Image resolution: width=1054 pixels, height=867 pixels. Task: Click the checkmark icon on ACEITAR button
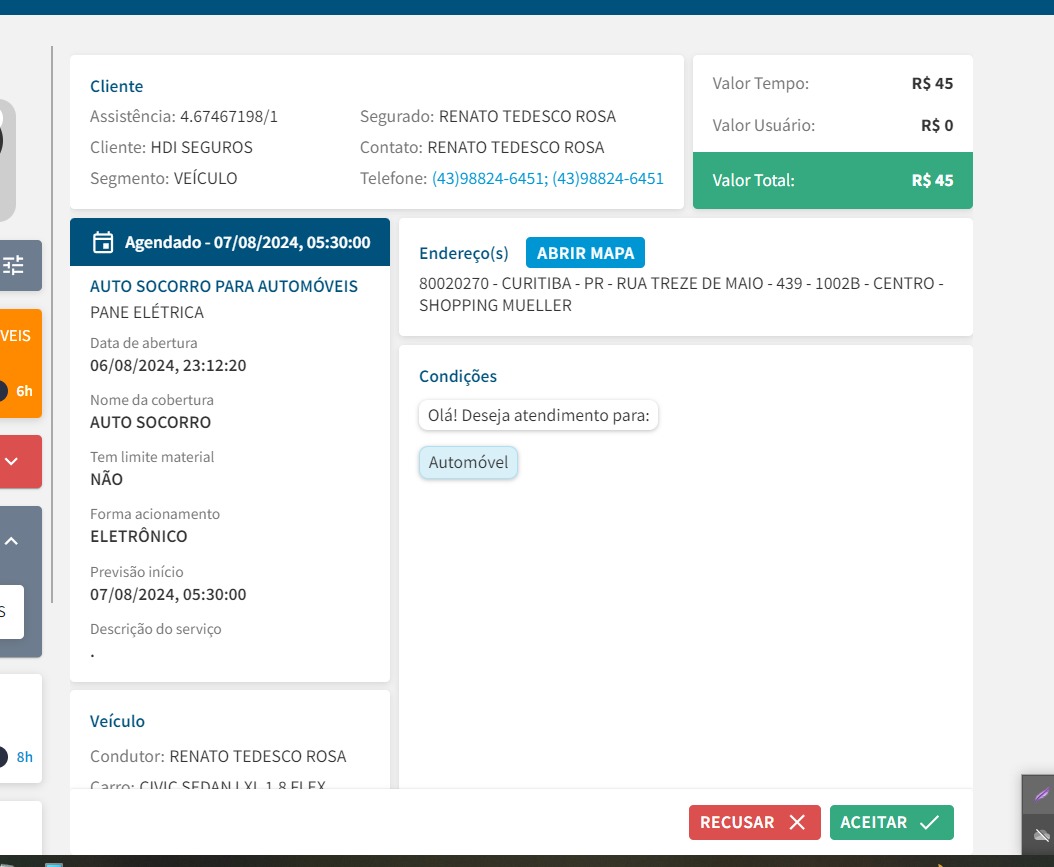pos(929,822)
